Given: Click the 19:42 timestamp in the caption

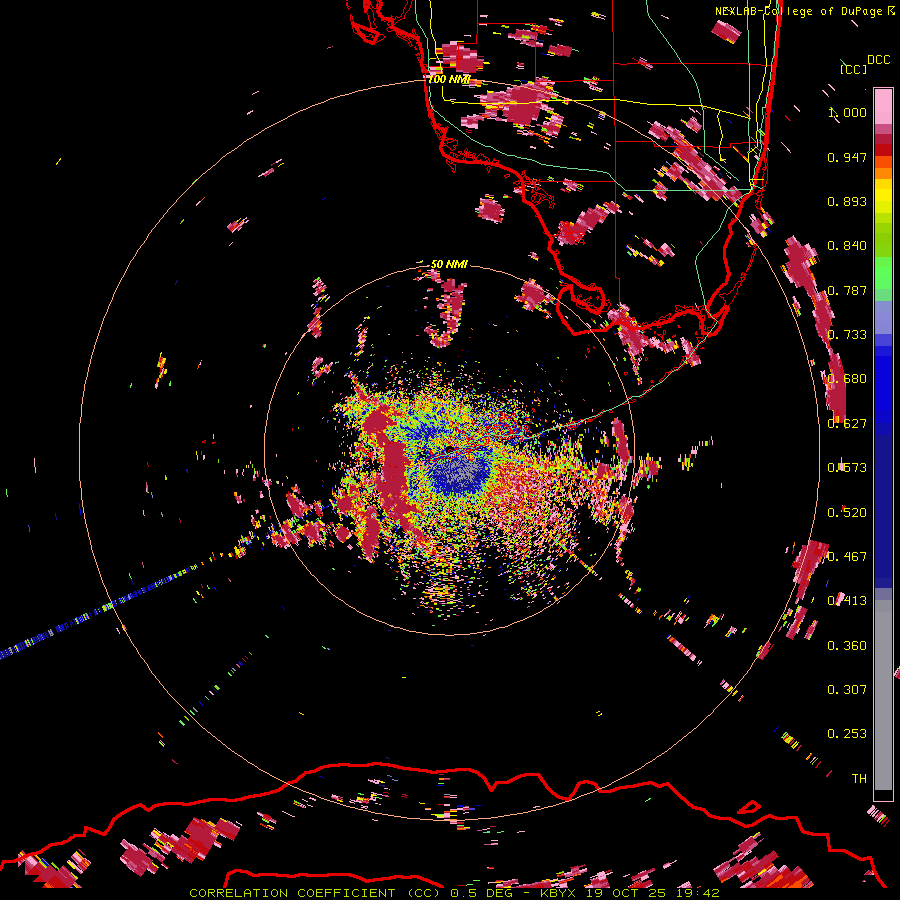Looking at the screenshot, I should coord(698,893).
